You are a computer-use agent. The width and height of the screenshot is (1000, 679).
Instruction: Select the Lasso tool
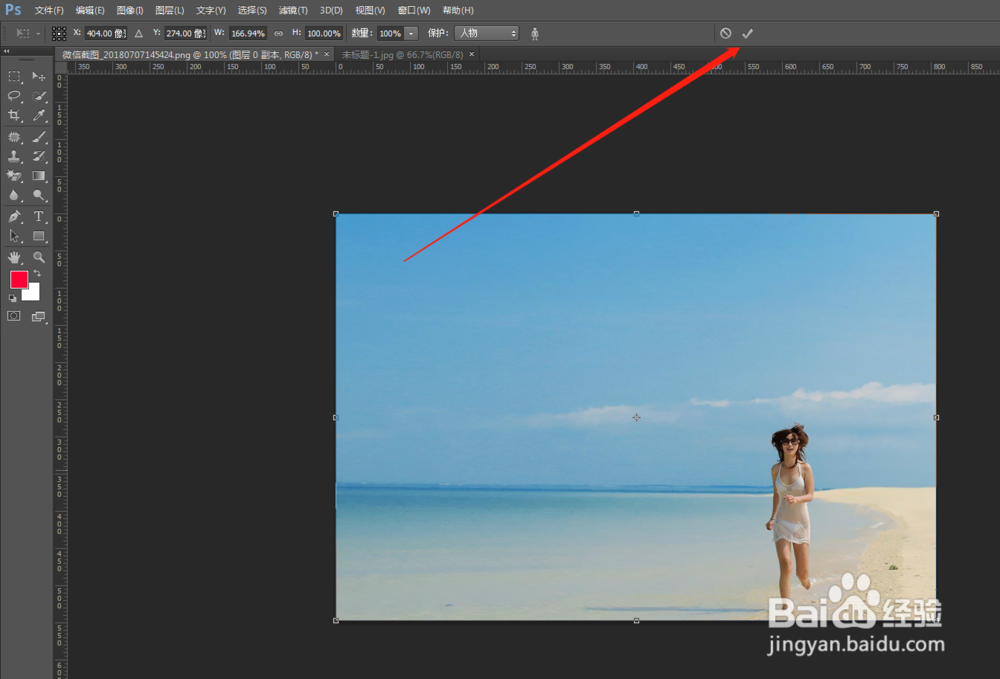coord(14,96)
